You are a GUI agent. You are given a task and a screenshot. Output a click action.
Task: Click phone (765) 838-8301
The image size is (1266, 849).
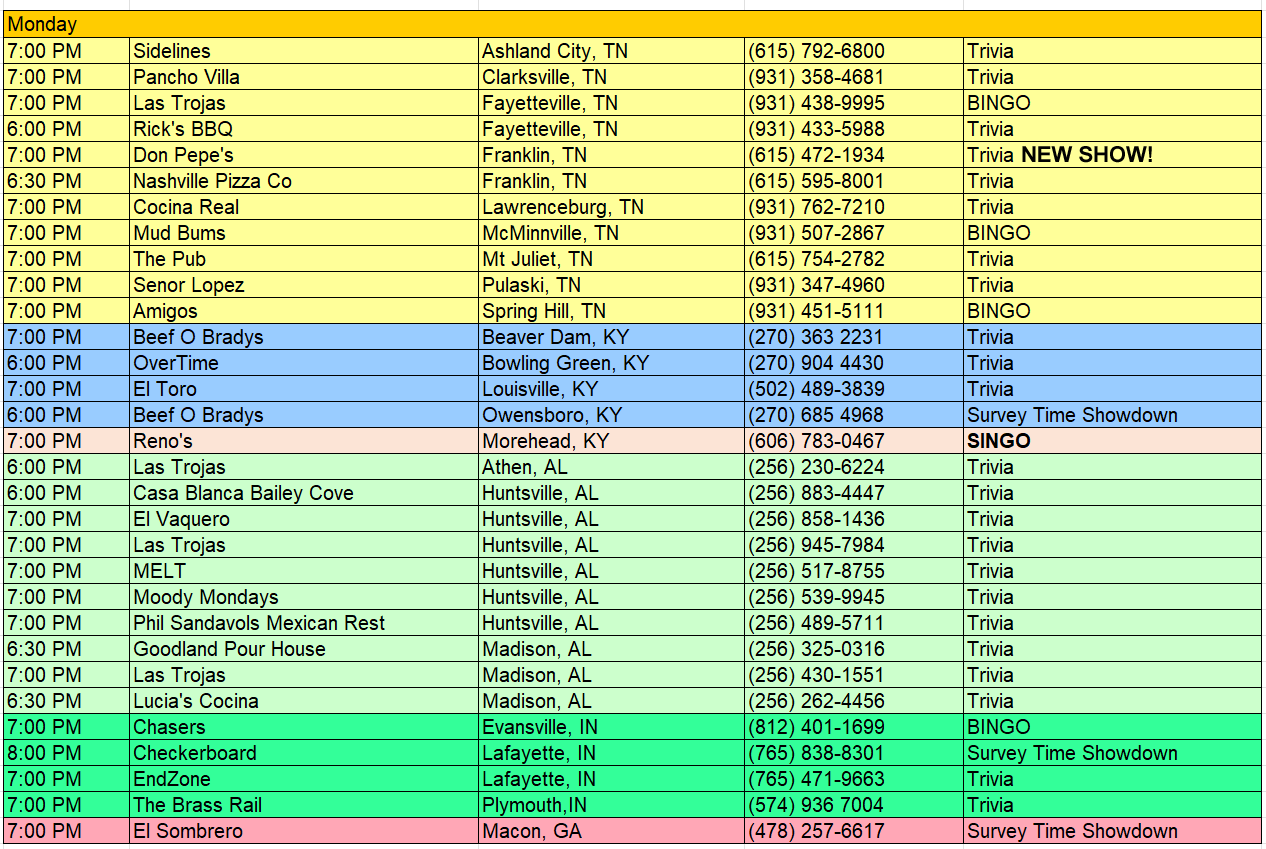[x=854, y=753]
